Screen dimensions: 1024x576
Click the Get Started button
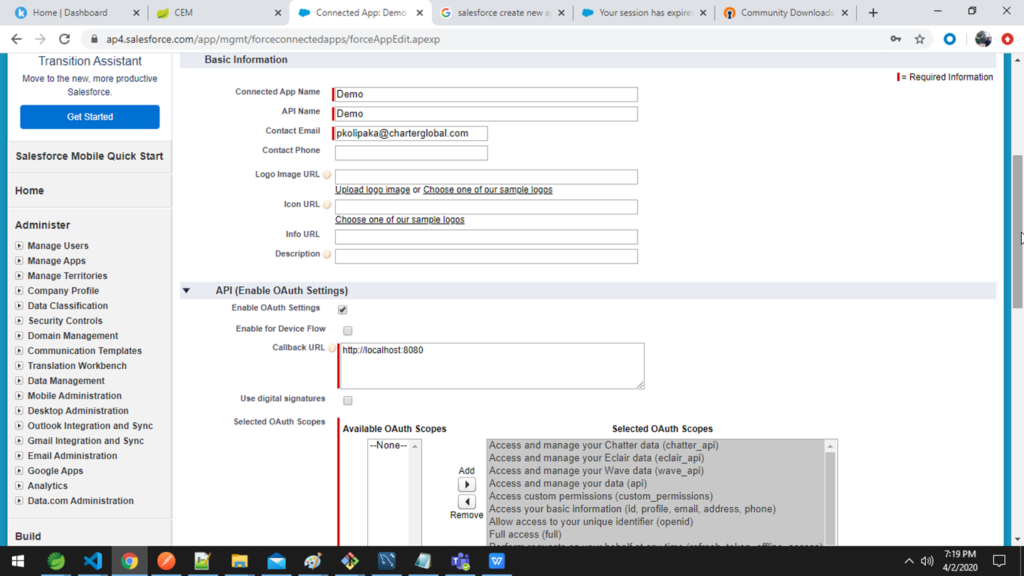(x=89, y=117)
